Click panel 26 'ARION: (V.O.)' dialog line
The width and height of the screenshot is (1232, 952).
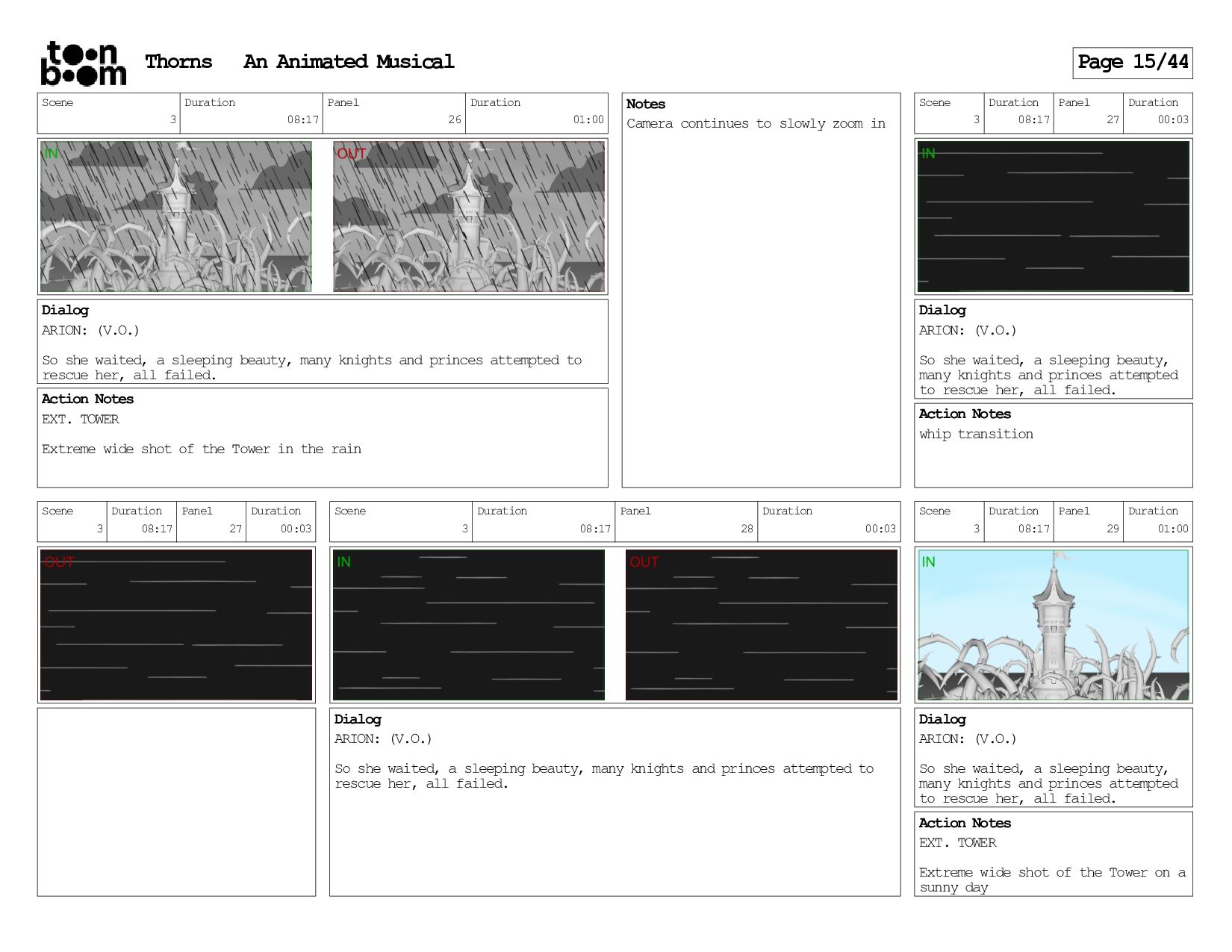point(90,330)
